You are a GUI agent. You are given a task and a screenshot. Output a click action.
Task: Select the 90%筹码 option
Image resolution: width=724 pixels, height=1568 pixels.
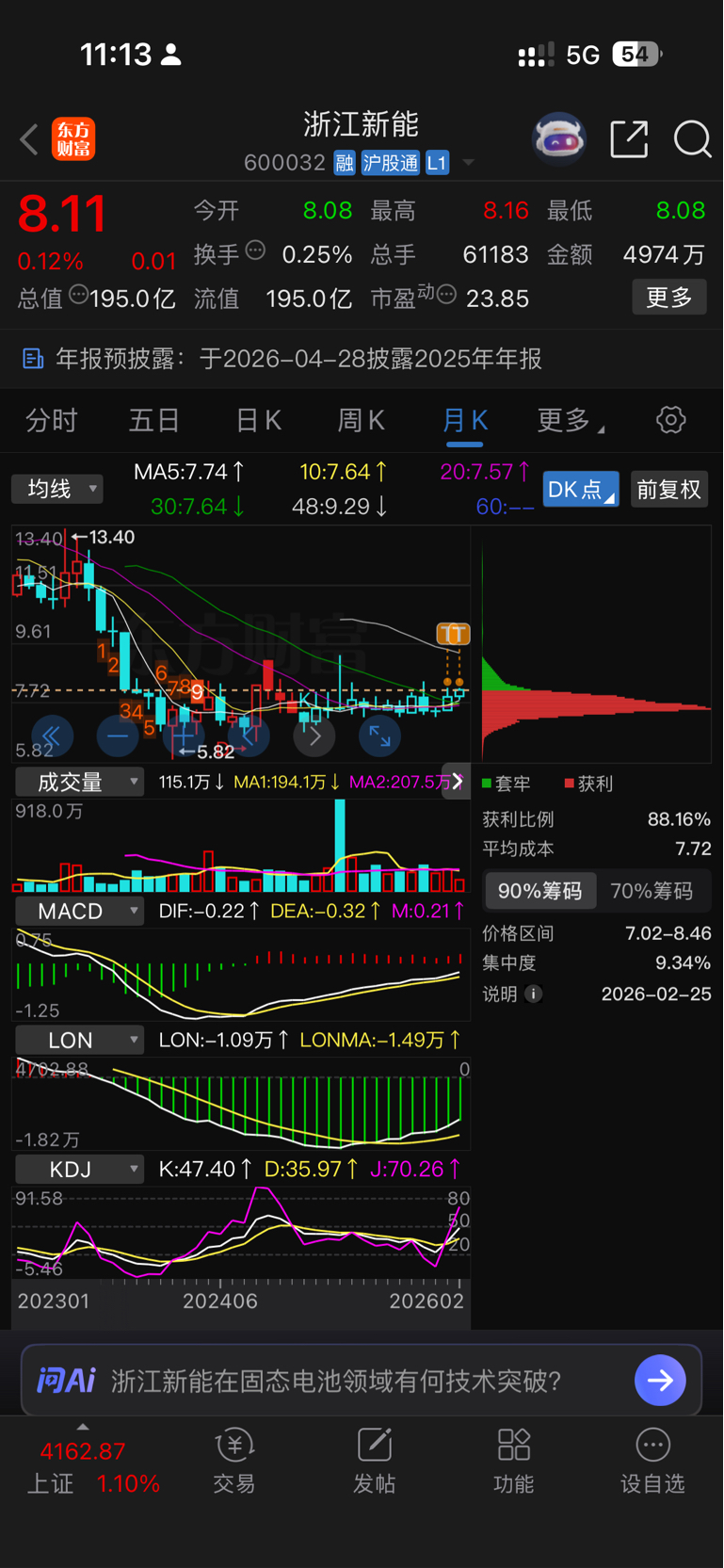point(540,891)
